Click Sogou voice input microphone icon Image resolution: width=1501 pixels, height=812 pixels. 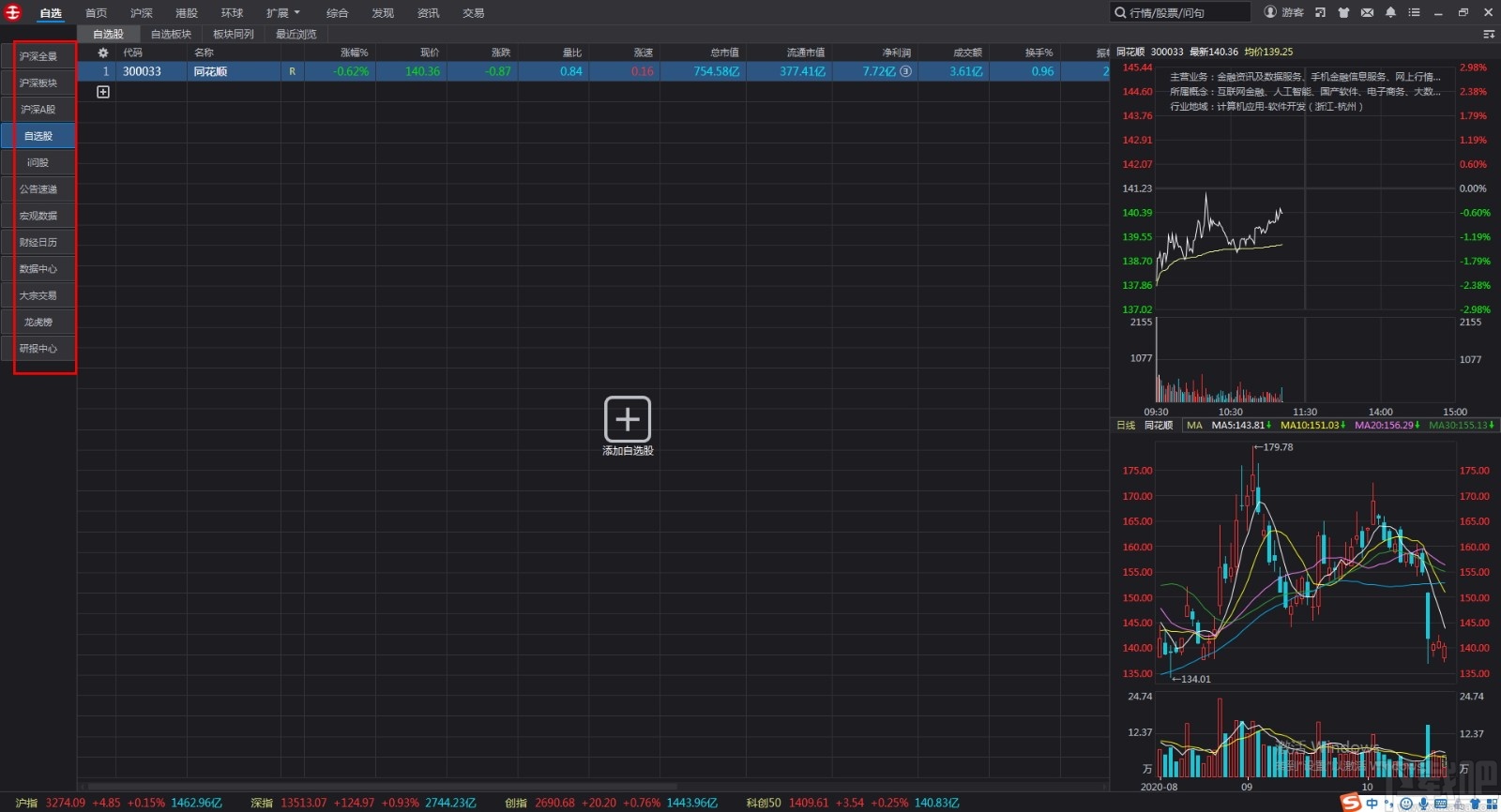(1423, 804)
